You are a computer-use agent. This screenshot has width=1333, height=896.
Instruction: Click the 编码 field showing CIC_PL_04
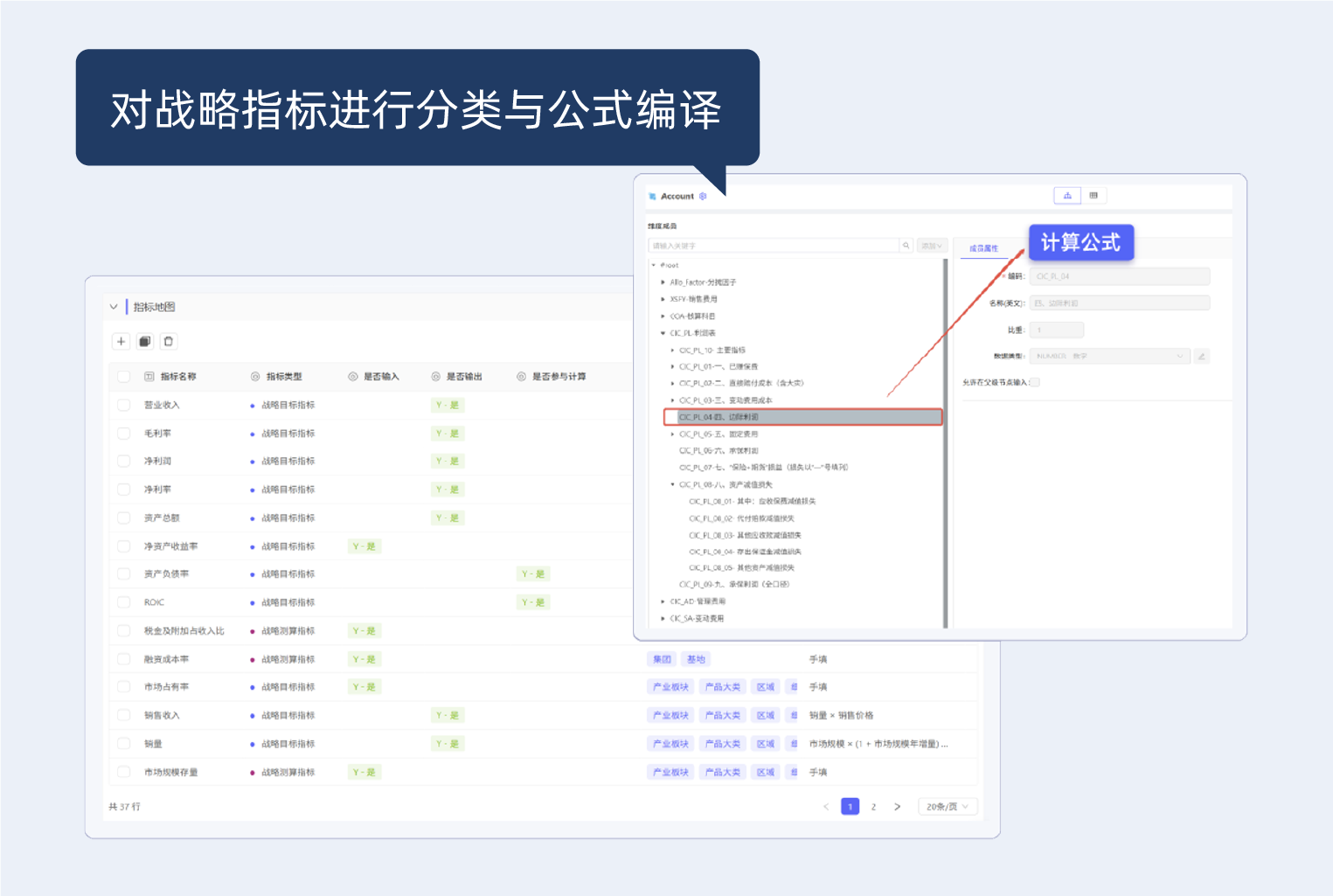[x=1120, y=276]
